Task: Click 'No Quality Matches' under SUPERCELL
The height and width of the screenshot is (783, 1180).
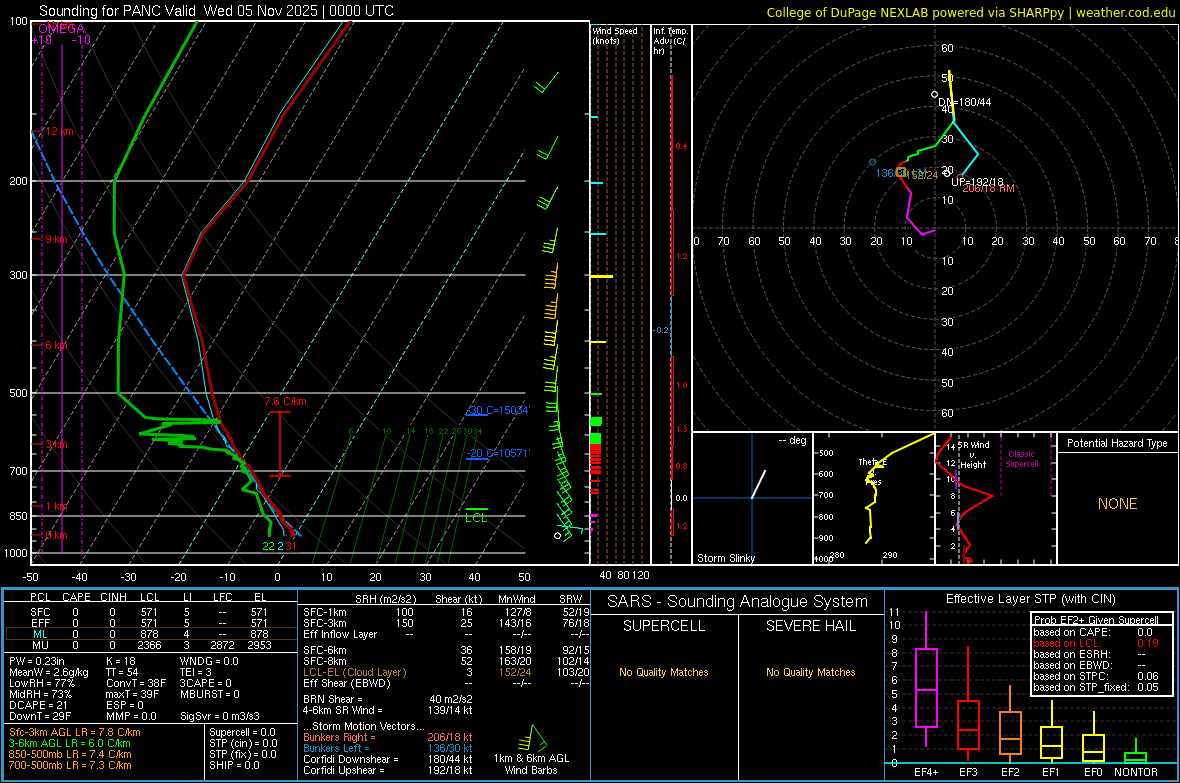Action: pos(664,672)
